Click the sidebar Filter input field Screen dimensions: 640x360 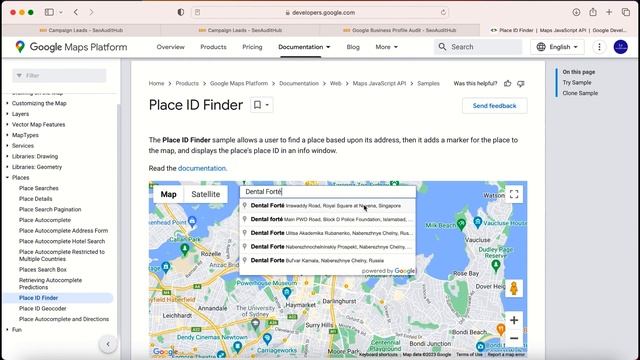click(59, 76)
